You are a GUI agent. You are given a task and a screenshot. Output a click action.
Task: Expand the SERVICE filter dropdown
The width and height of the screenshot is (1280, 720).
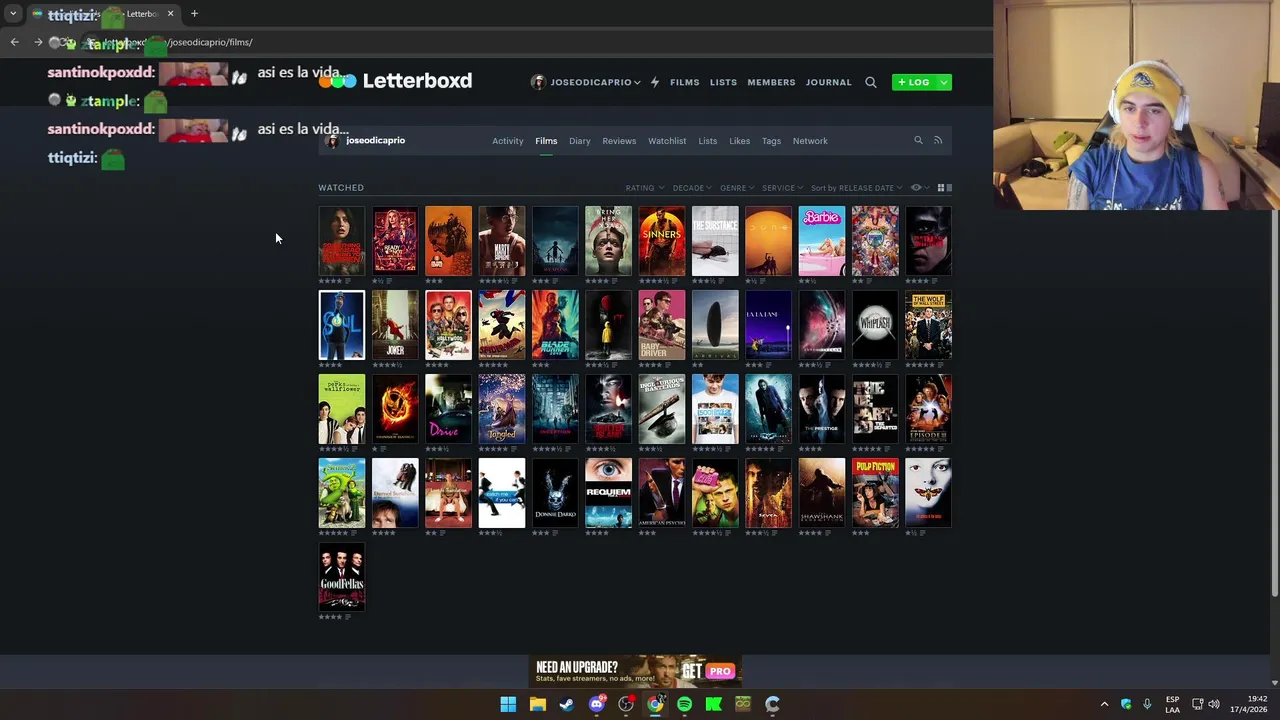(782, 188)
